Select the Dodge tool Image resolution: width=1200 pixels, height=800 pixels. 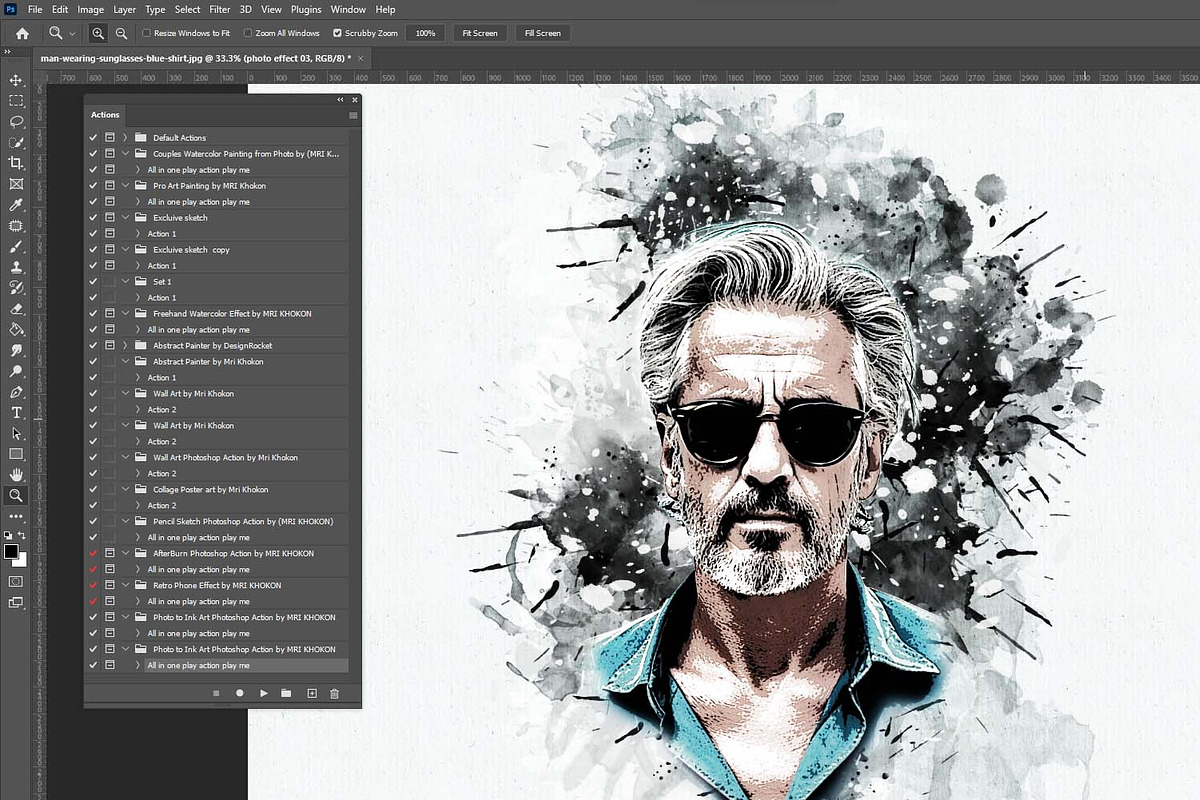(16, 371)
